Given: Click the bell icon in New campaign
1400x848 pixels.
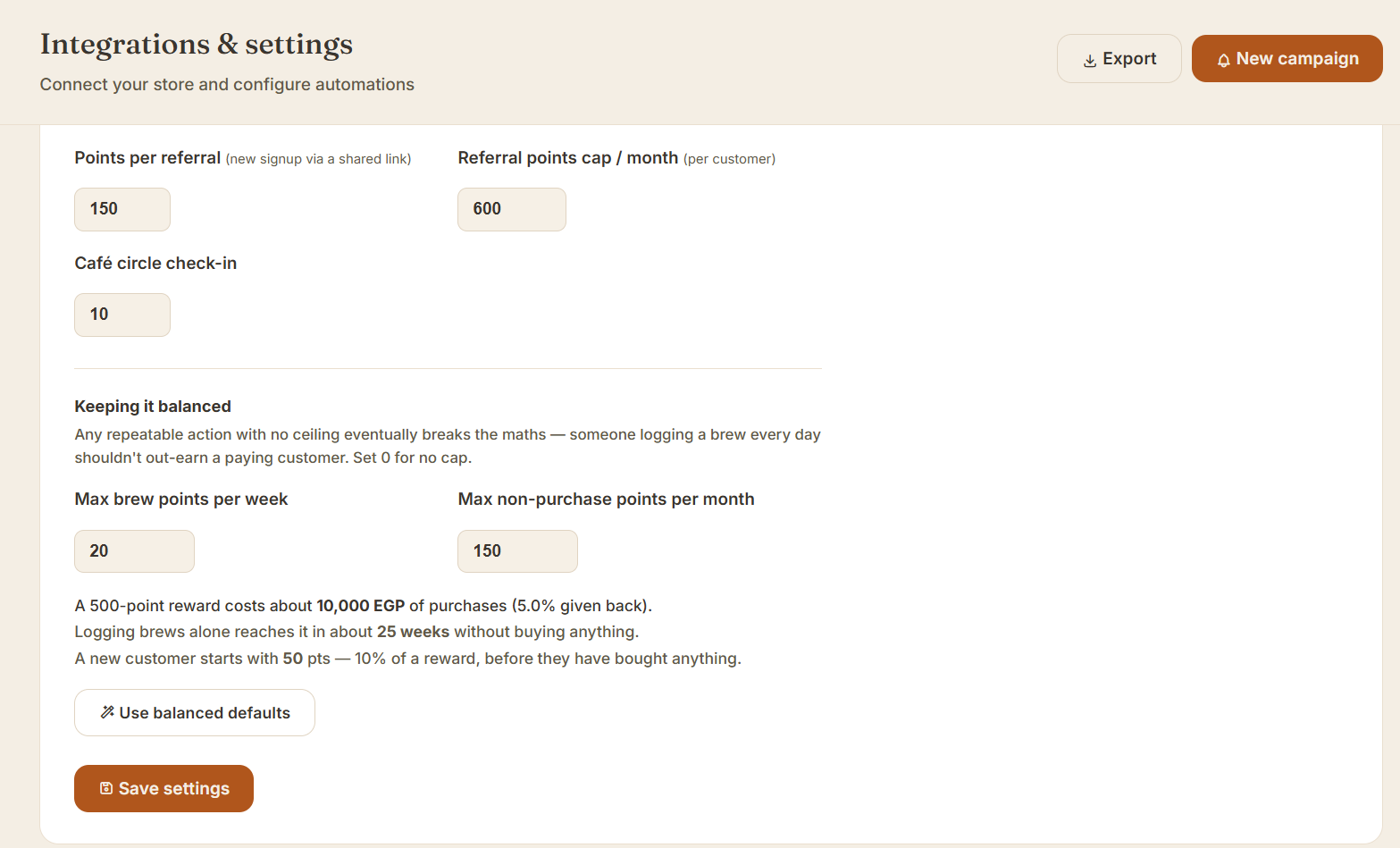Looking at the screenshot, I should pos(1224,61).
